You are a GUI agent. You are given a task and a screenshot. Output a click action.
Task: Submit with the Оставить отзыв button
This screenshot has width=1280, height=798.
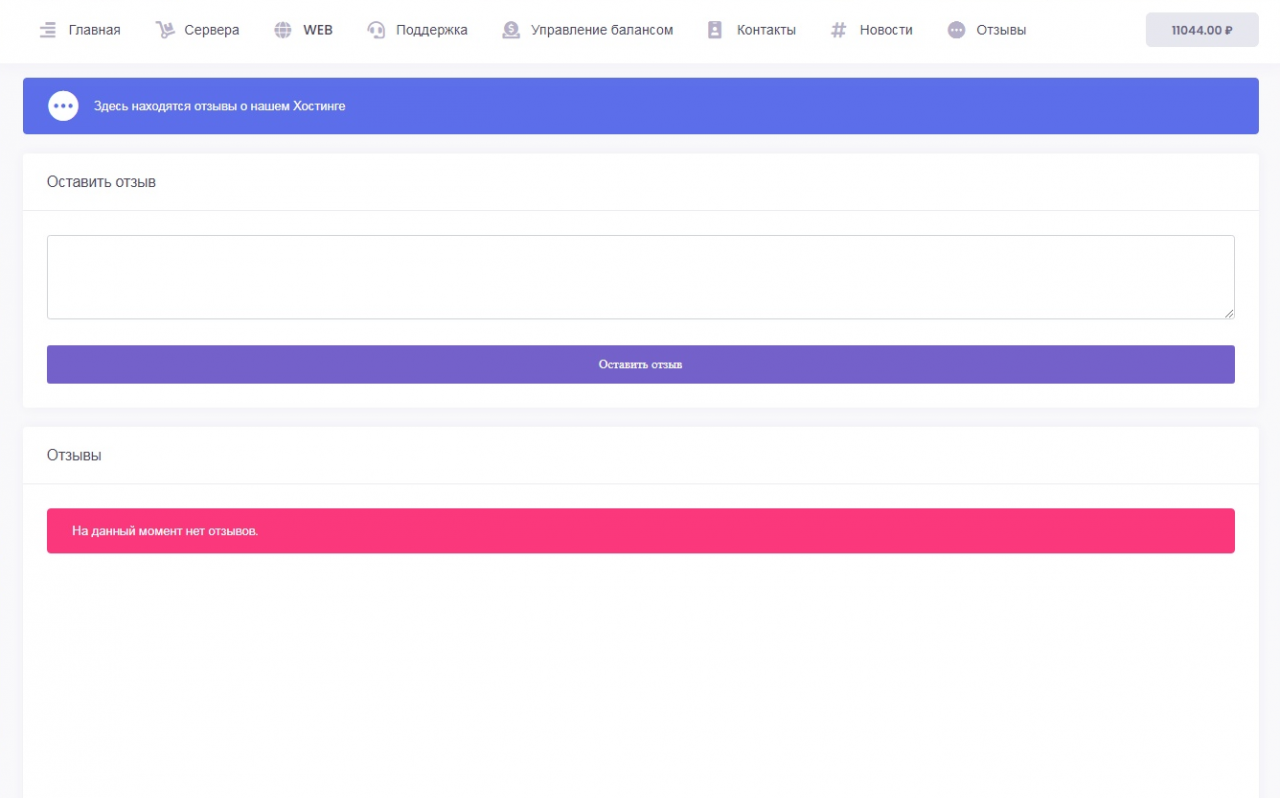click(641, 365)
